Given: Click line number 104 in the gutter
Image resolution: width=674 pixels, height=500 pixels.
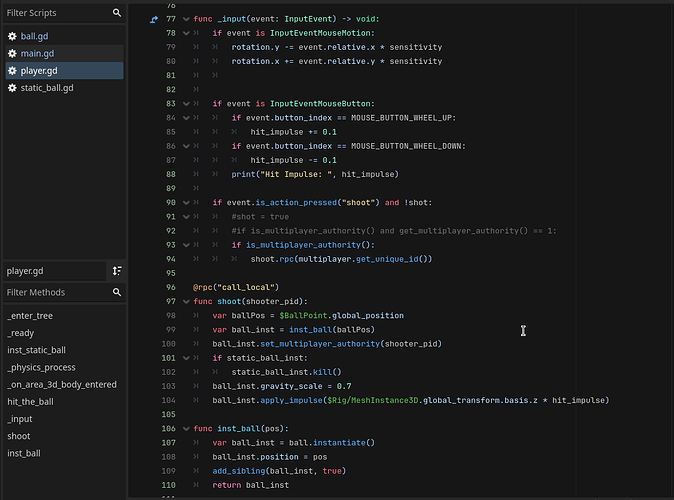Looking at the screenshot, I should pos(168,400).
